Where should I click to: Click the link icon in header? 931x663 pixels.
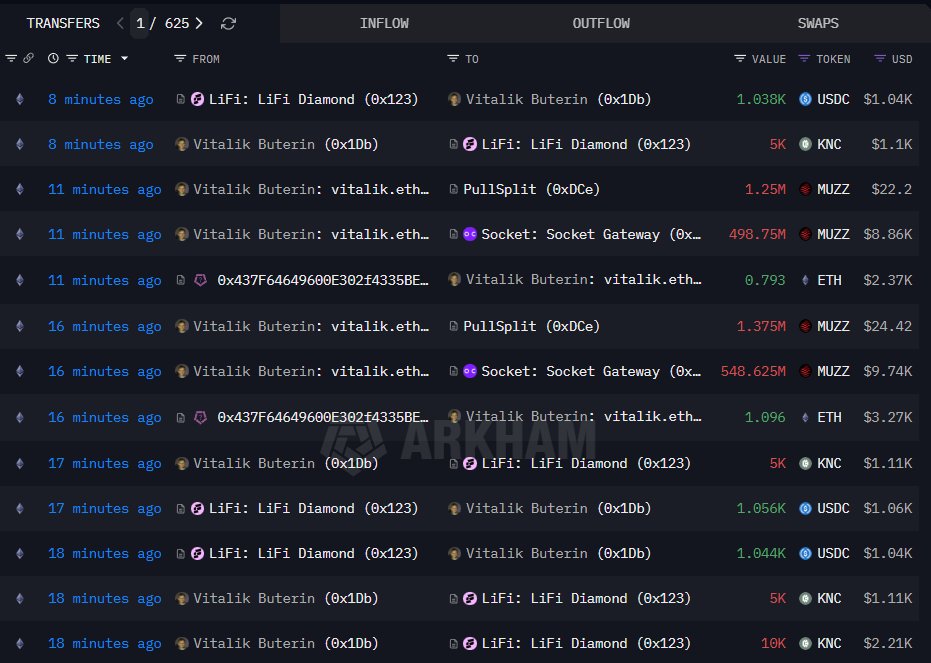click(x=28, y=58)
